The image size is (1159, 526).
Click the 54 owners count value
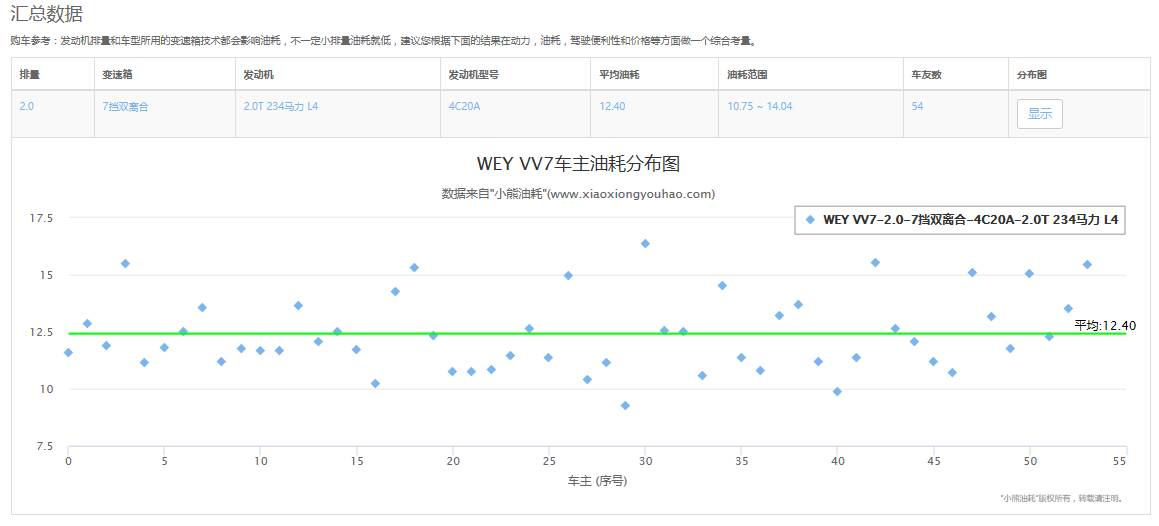pyautogui.click(x=917, y=106)
